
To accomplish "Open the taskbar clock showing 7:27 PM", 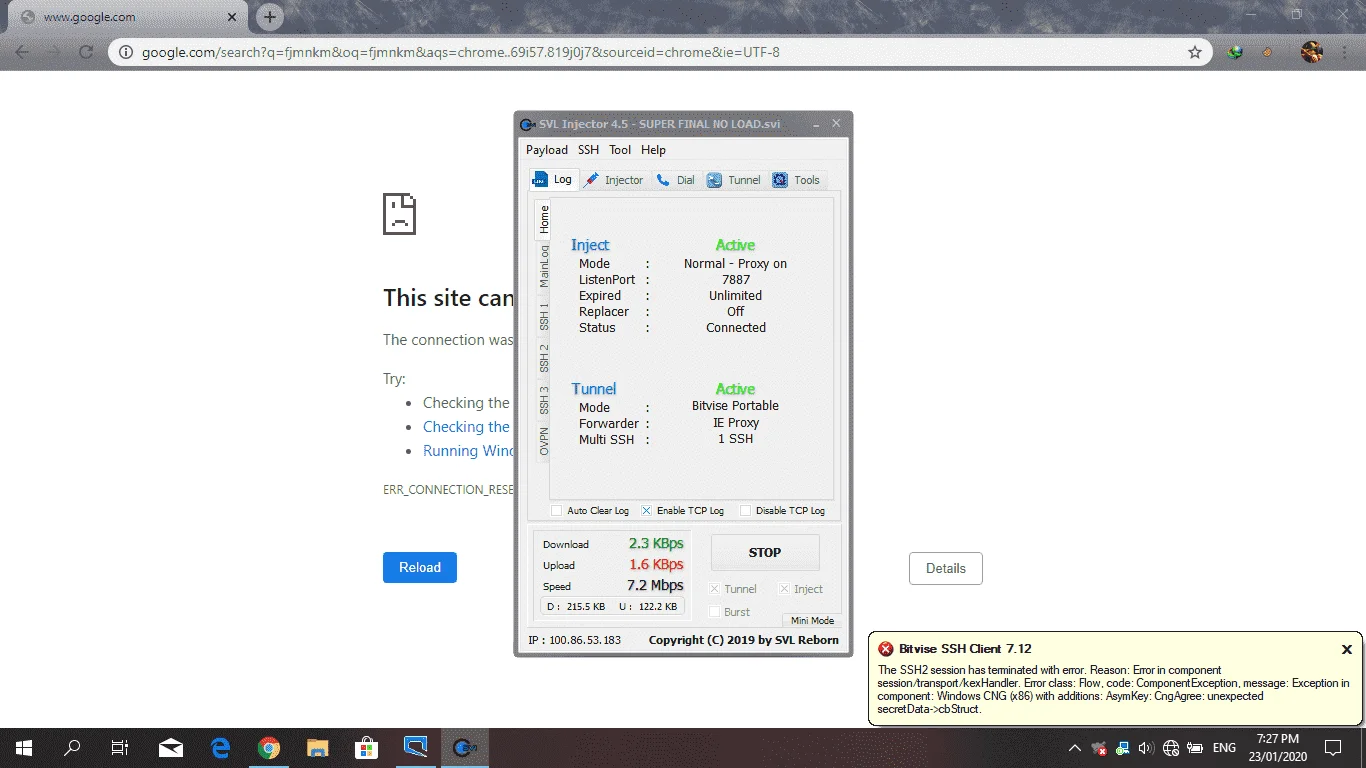I will (1278, 747).
